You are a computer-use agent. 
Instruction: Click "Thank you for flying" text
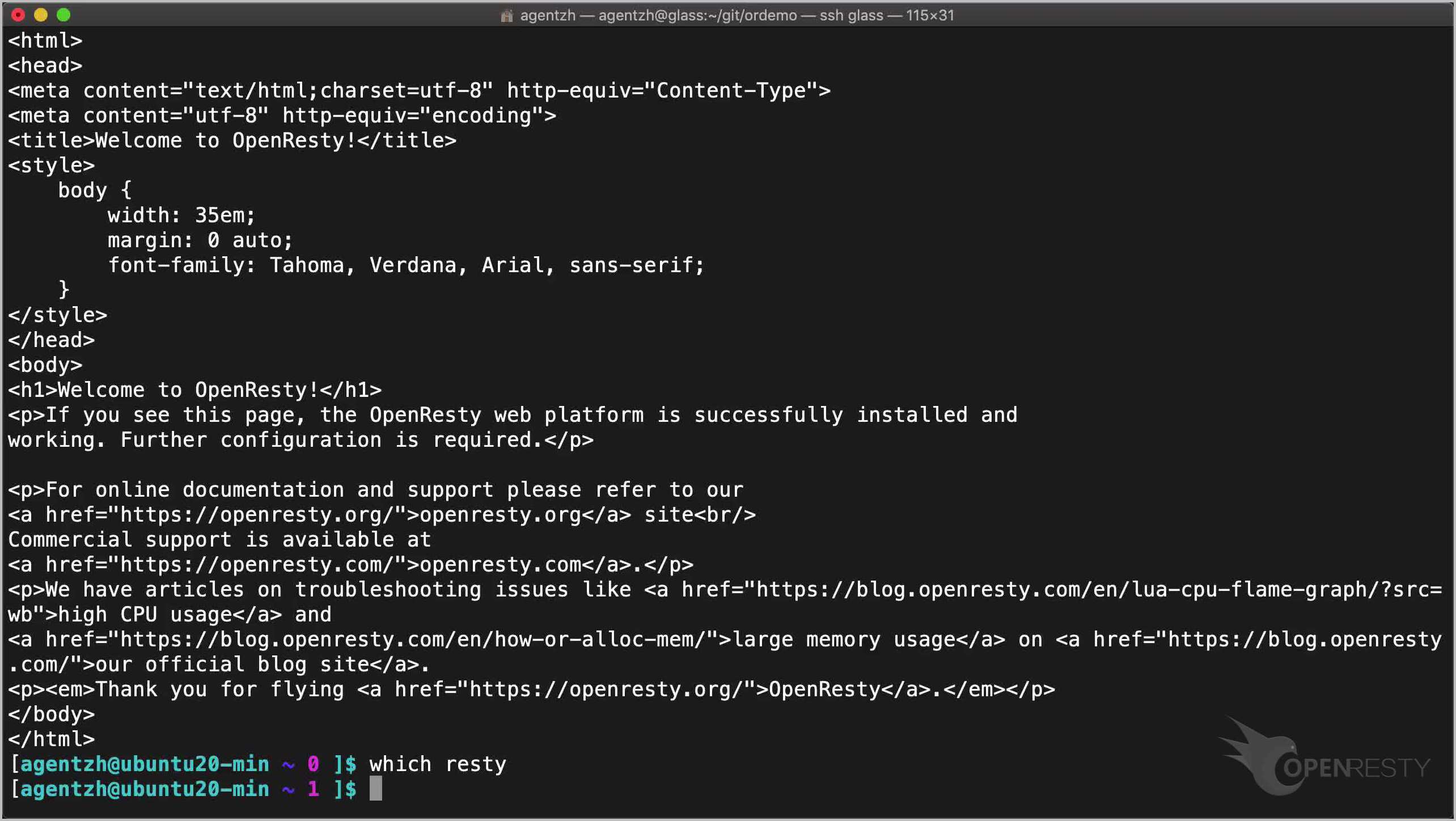coord(220,689)
